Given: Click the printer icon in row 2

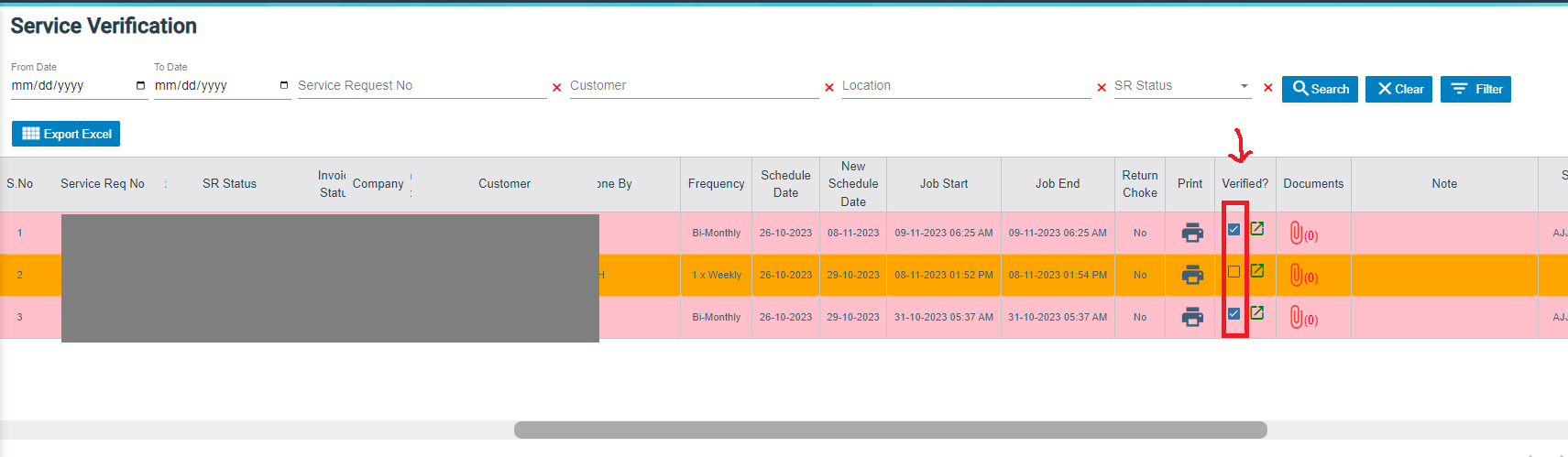Looking at the screenshot, I should click(1191, 275).
